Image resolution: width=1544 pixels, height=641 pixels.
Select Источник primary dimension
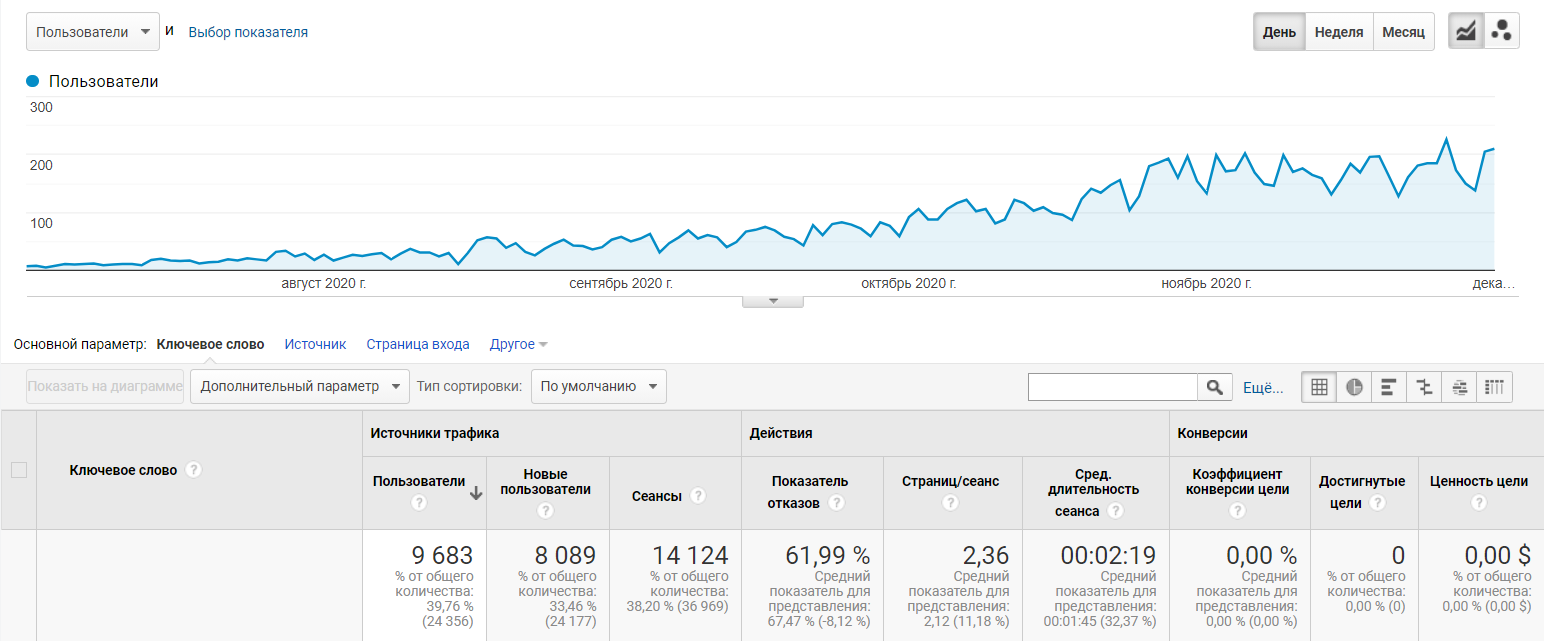click(x=315, y=344)
